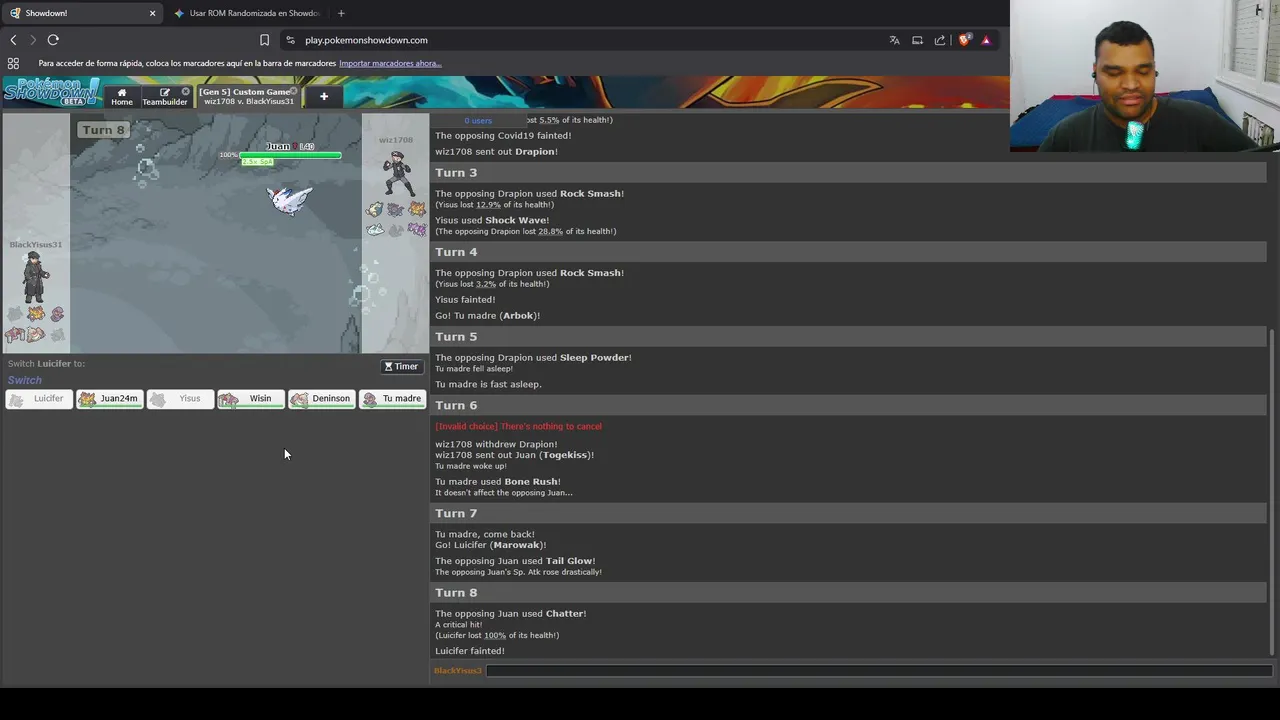Bookmark this page icon
This screenshot has height=720, width=1280.
coord(264,40)
